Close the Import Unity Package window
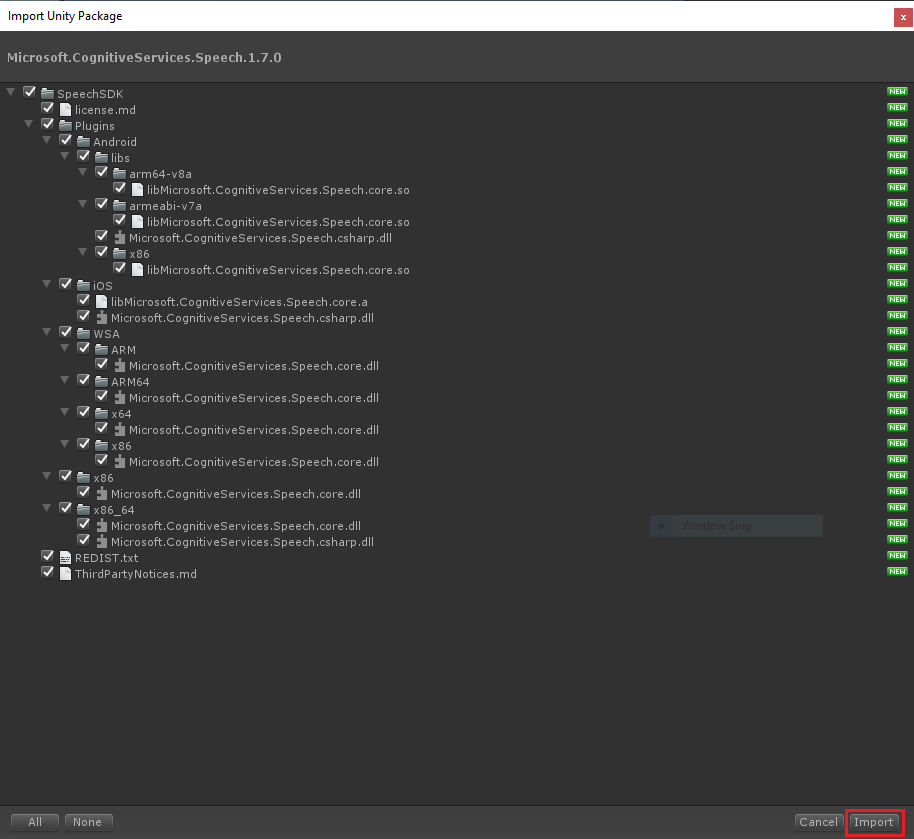This screenshot has height=839, width=914. (x=903, y=17)
